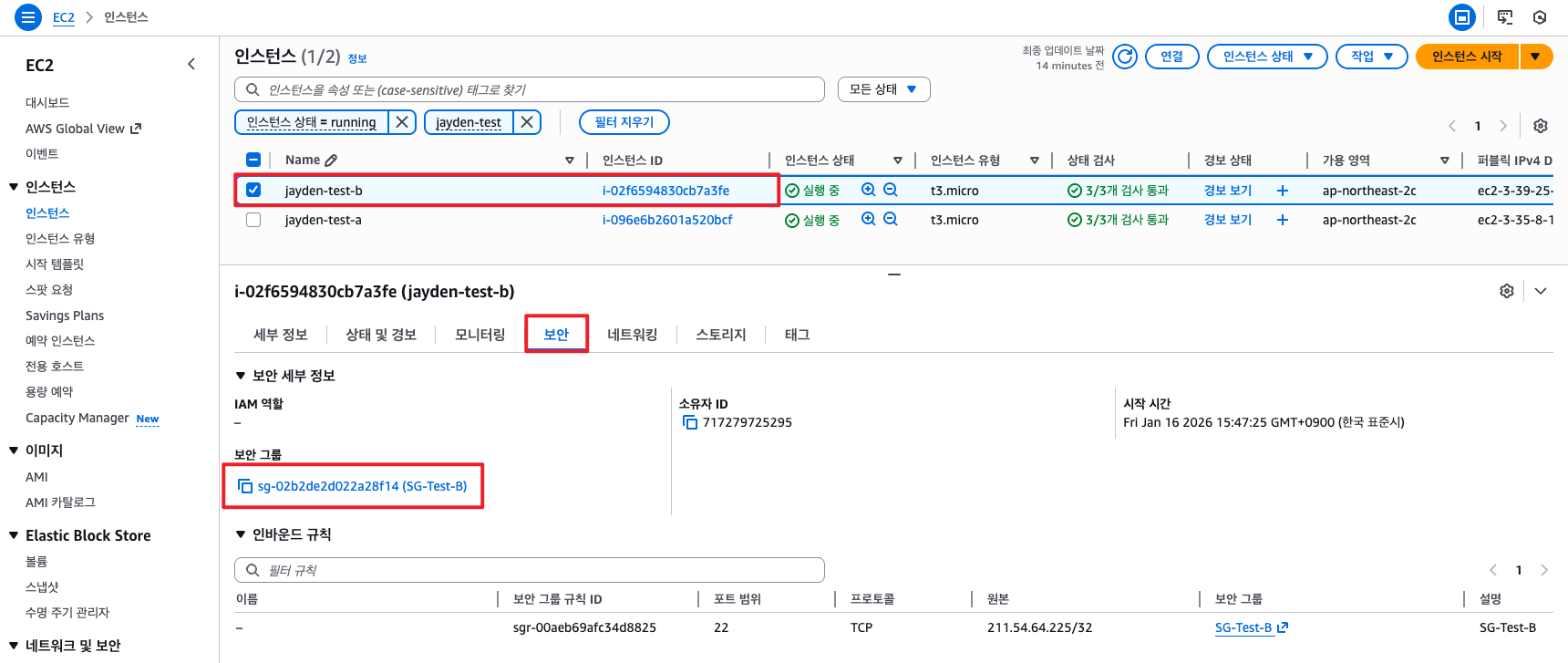
Task: Collapse the 인바운드 규칙 section
Action: coord(241,534)
